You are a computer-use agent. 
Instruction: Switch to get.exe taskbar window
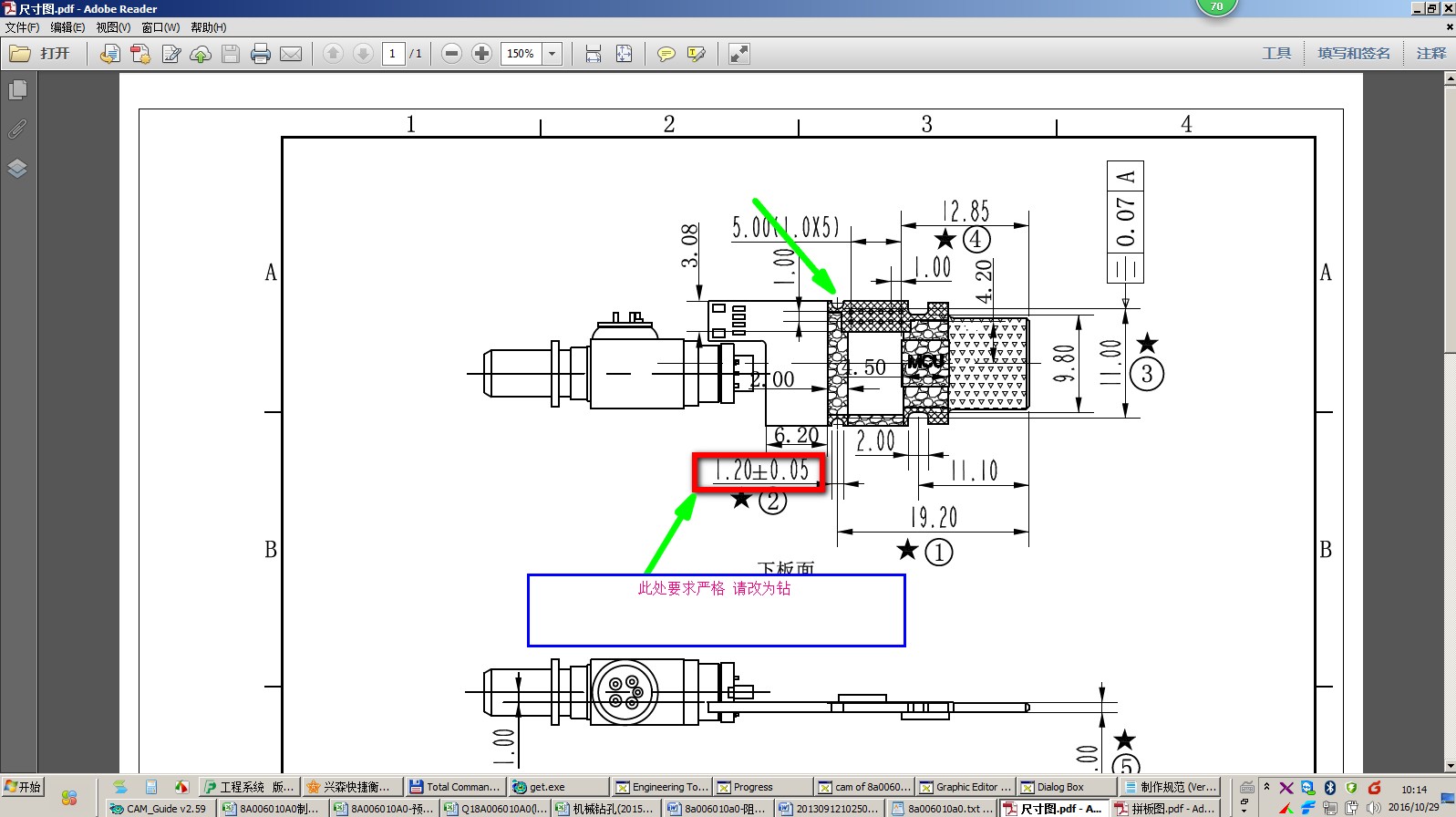558,787
